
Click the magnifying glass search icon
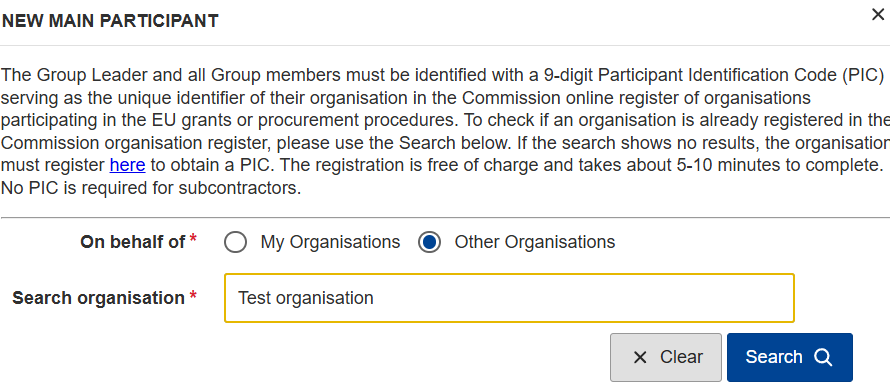822,357
